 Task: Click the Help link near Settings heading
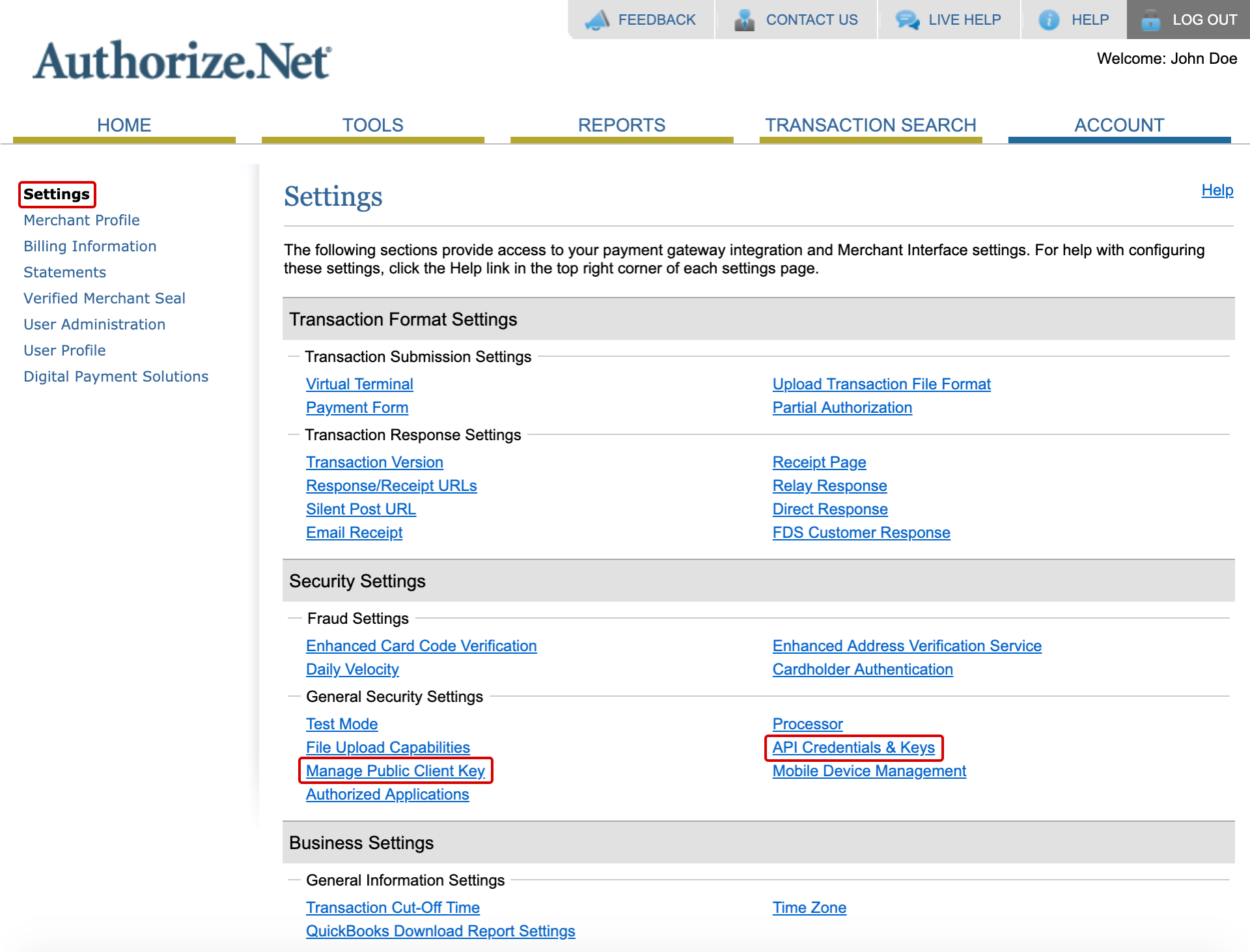tap(1217, 190)
